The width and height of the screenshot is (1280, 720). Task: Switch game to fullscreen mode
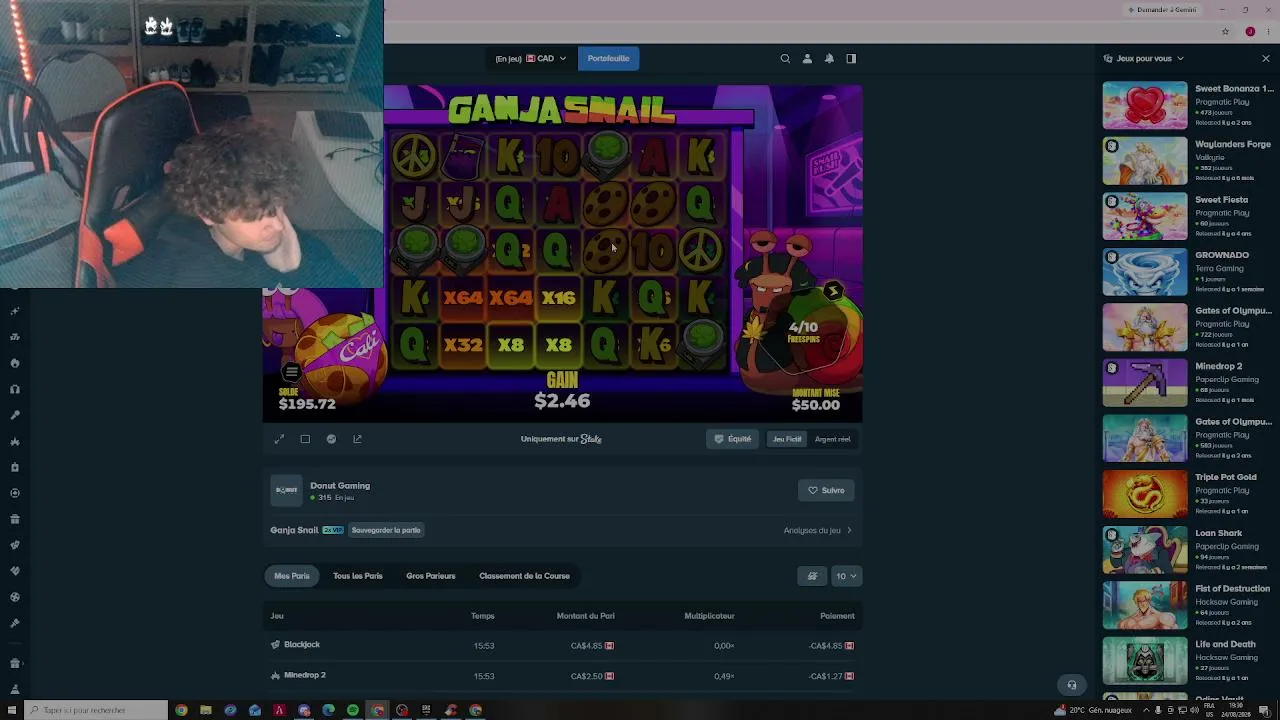(279, 439)
